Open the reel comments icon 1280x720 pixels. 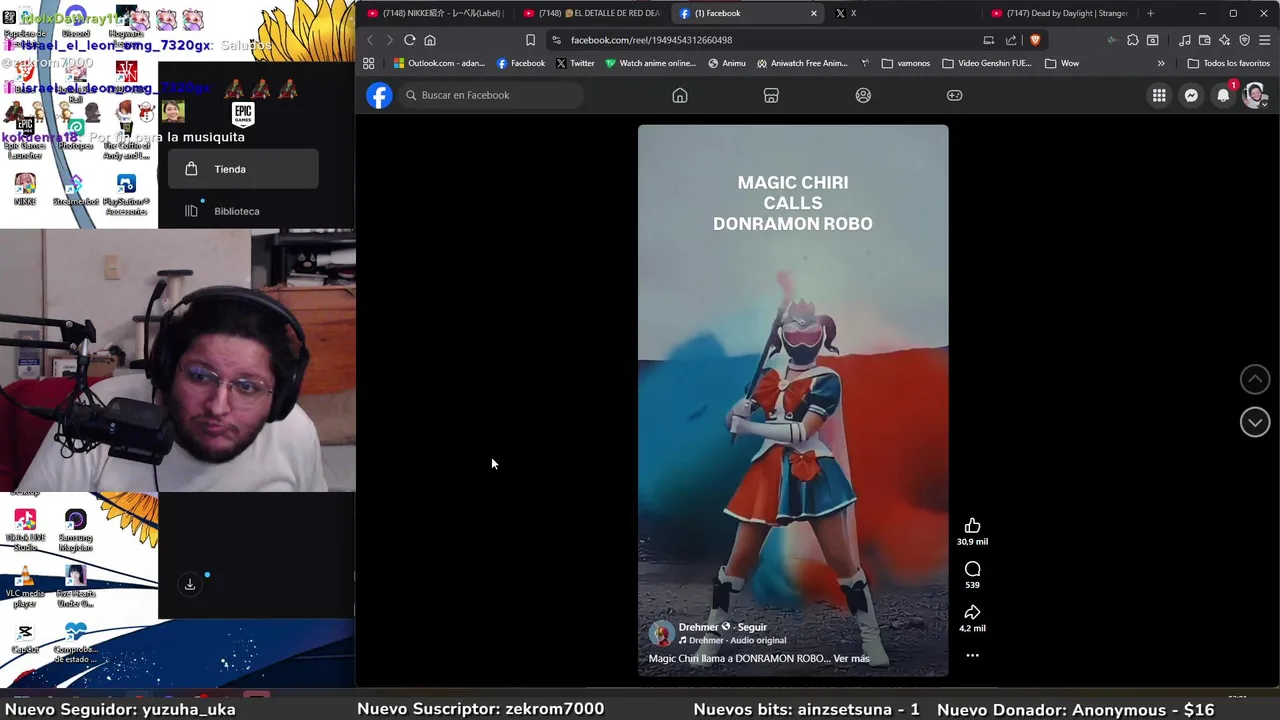972,569
